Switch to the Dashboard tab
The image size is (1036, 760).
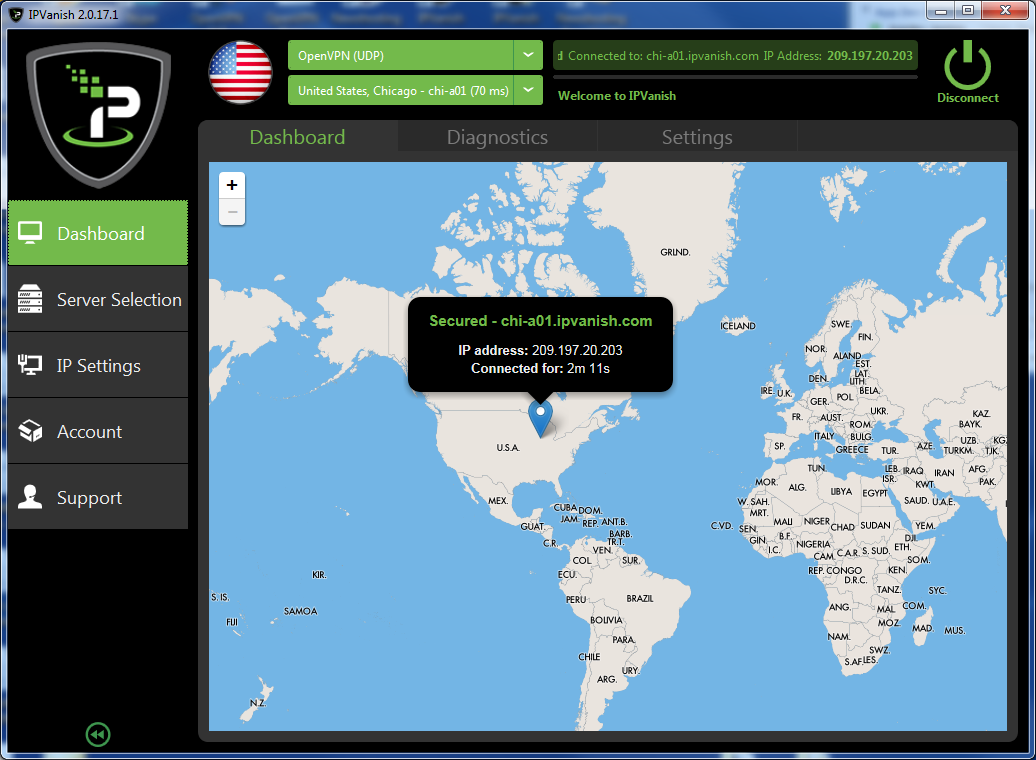297,137
